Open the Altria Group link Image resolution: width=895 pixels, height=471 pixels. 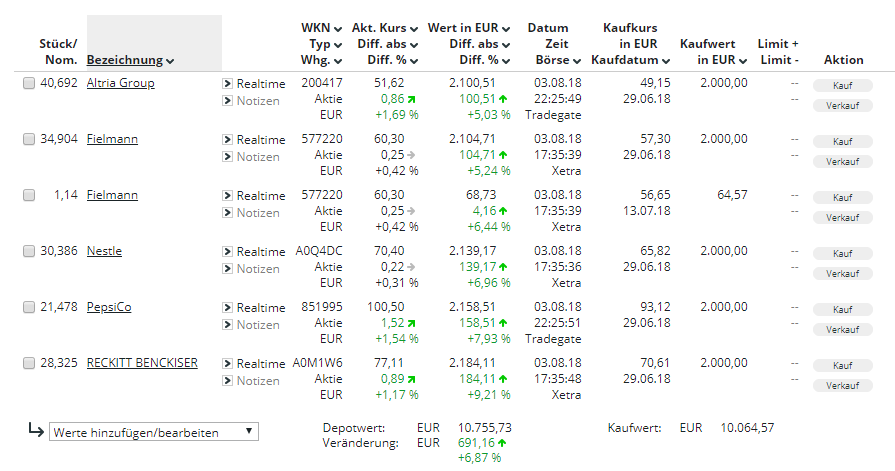pos(120,83)
